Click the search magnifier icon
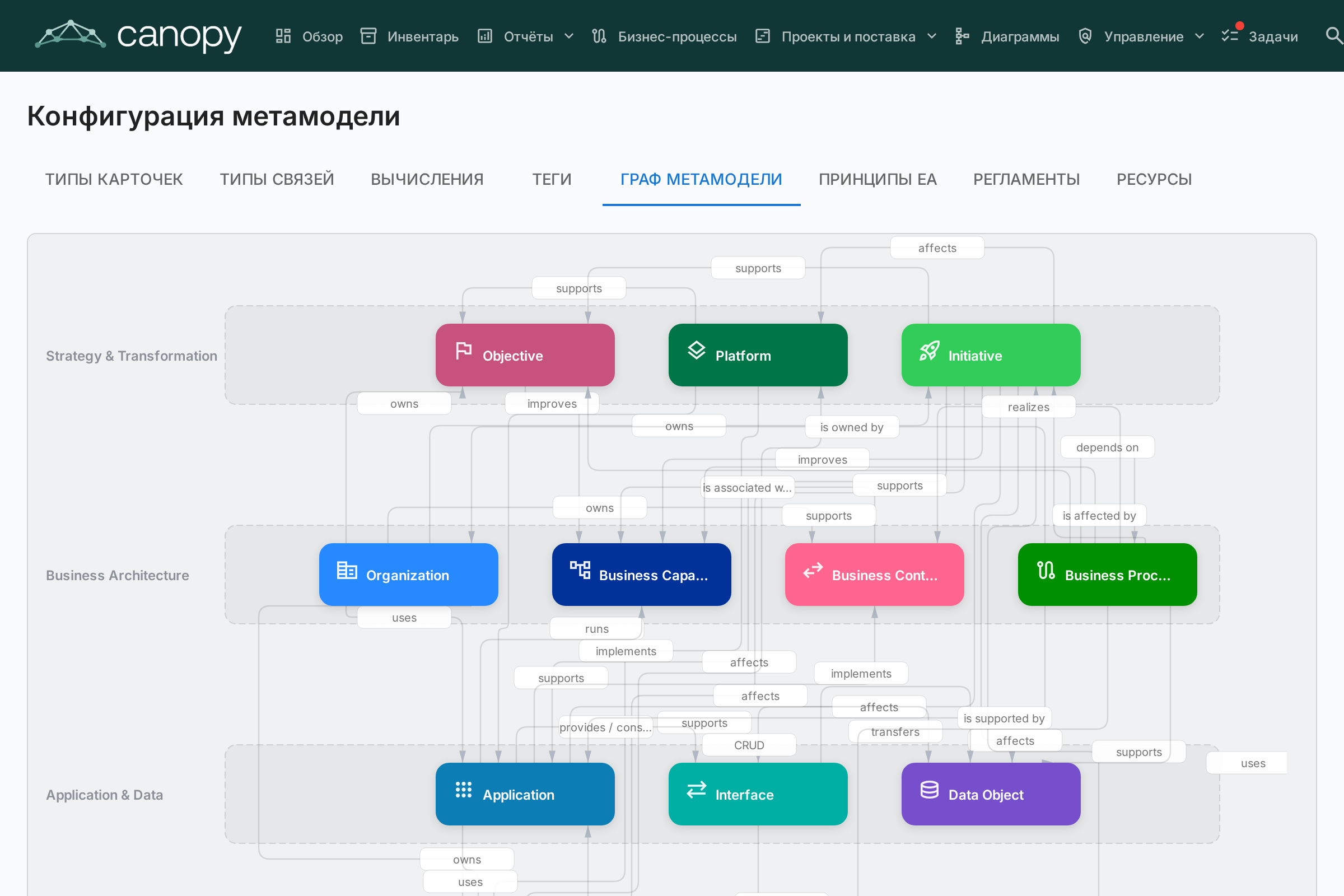The image size is (1344, 896). tap(1333, 36)
